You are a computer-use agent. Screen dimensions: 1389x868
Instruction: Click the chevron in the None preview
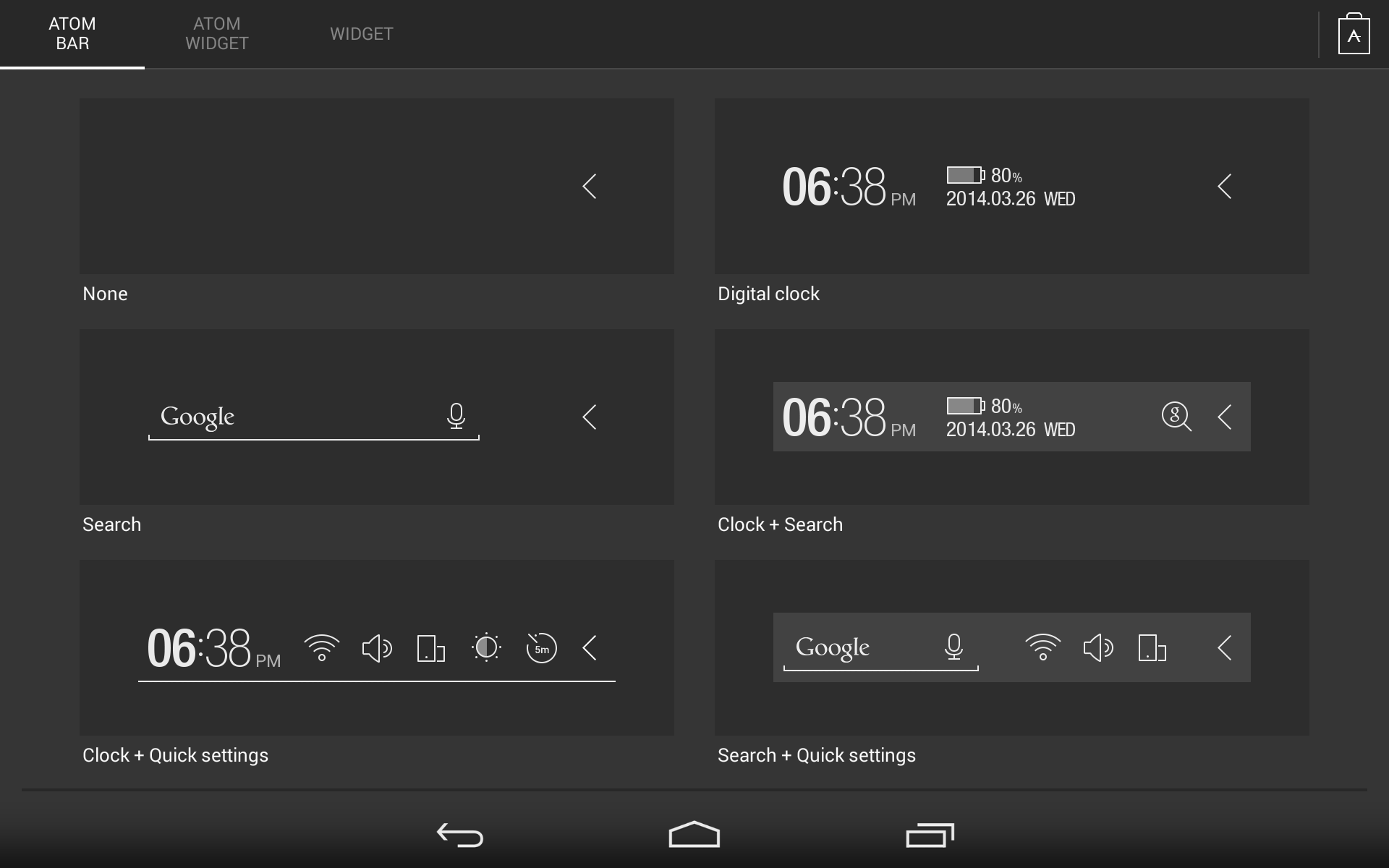pos(590,186)
